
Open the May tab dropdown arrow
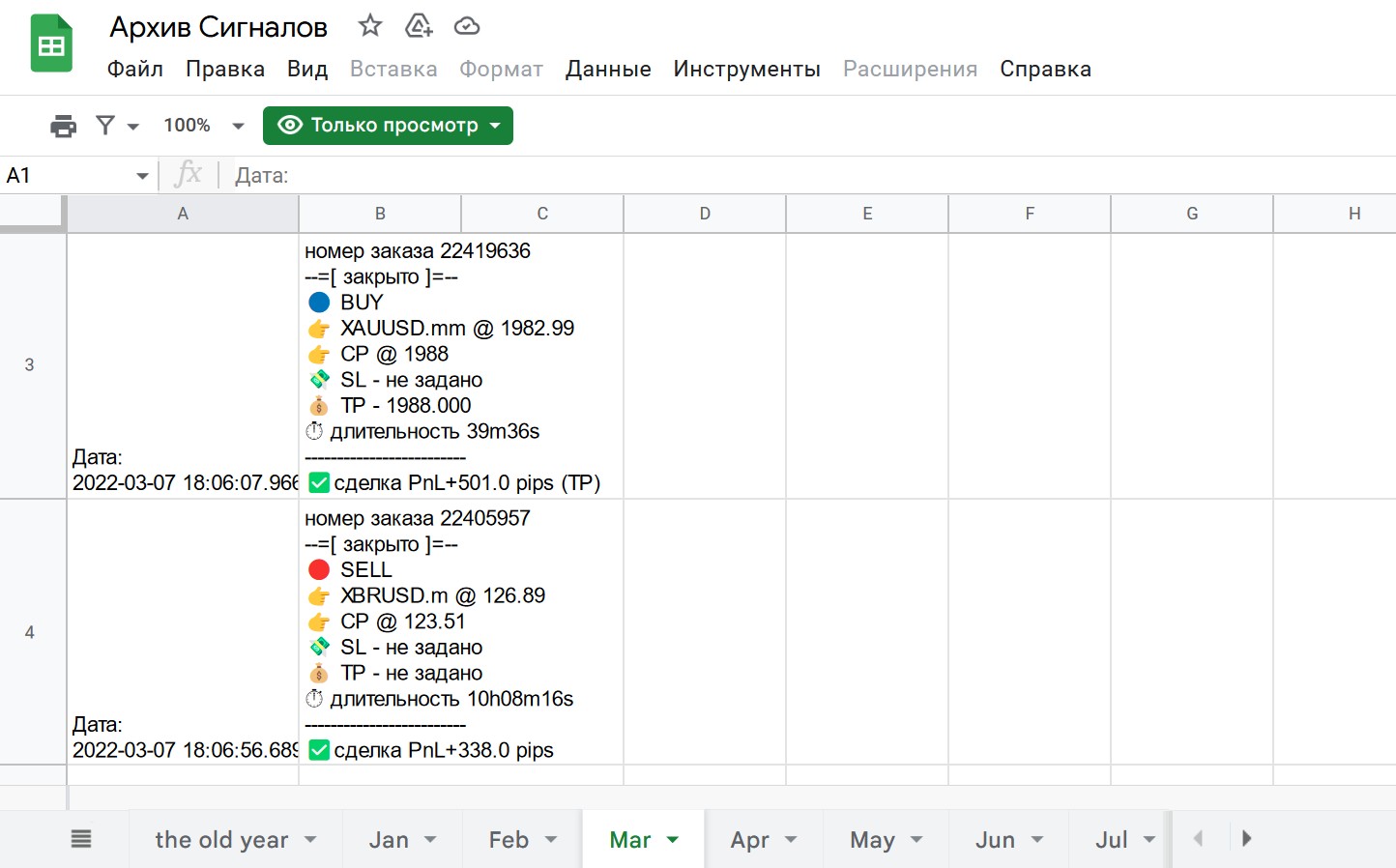tap(916, 840)
